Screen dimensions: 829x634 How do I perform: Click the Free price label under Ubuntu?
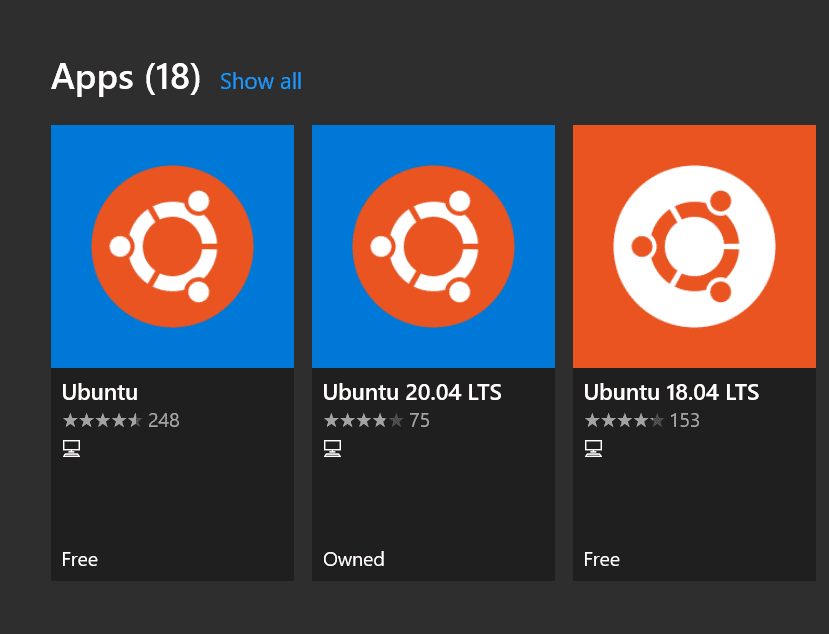click(80, 559)
